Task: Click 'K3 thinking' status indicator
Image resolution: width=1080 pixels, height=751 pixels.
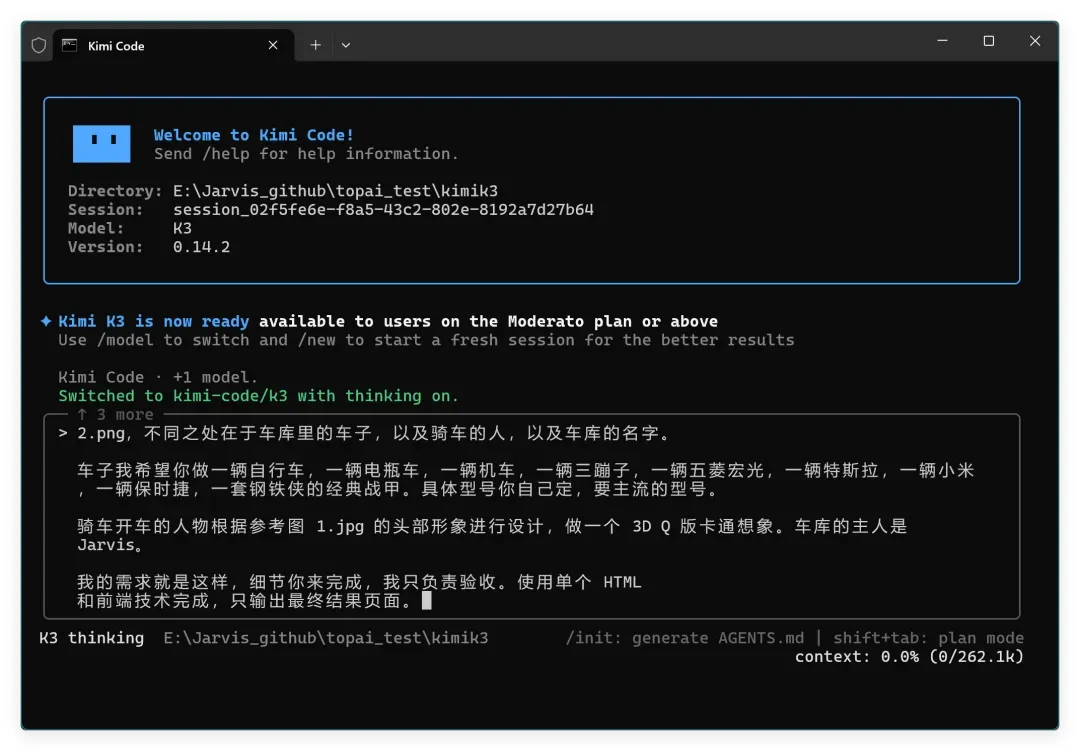Action: [92, 638]
